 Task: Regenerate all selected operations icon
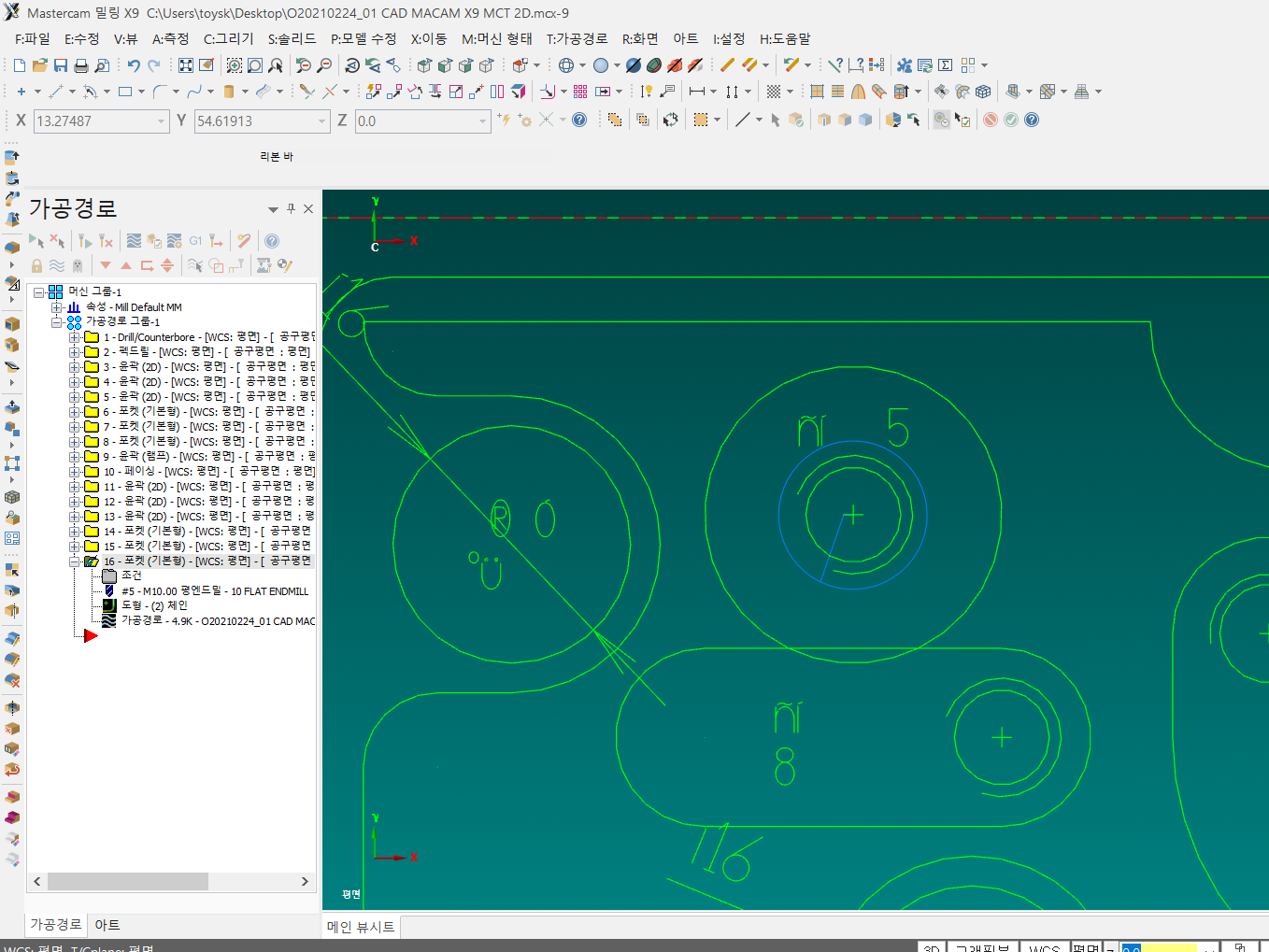point(85,241)
